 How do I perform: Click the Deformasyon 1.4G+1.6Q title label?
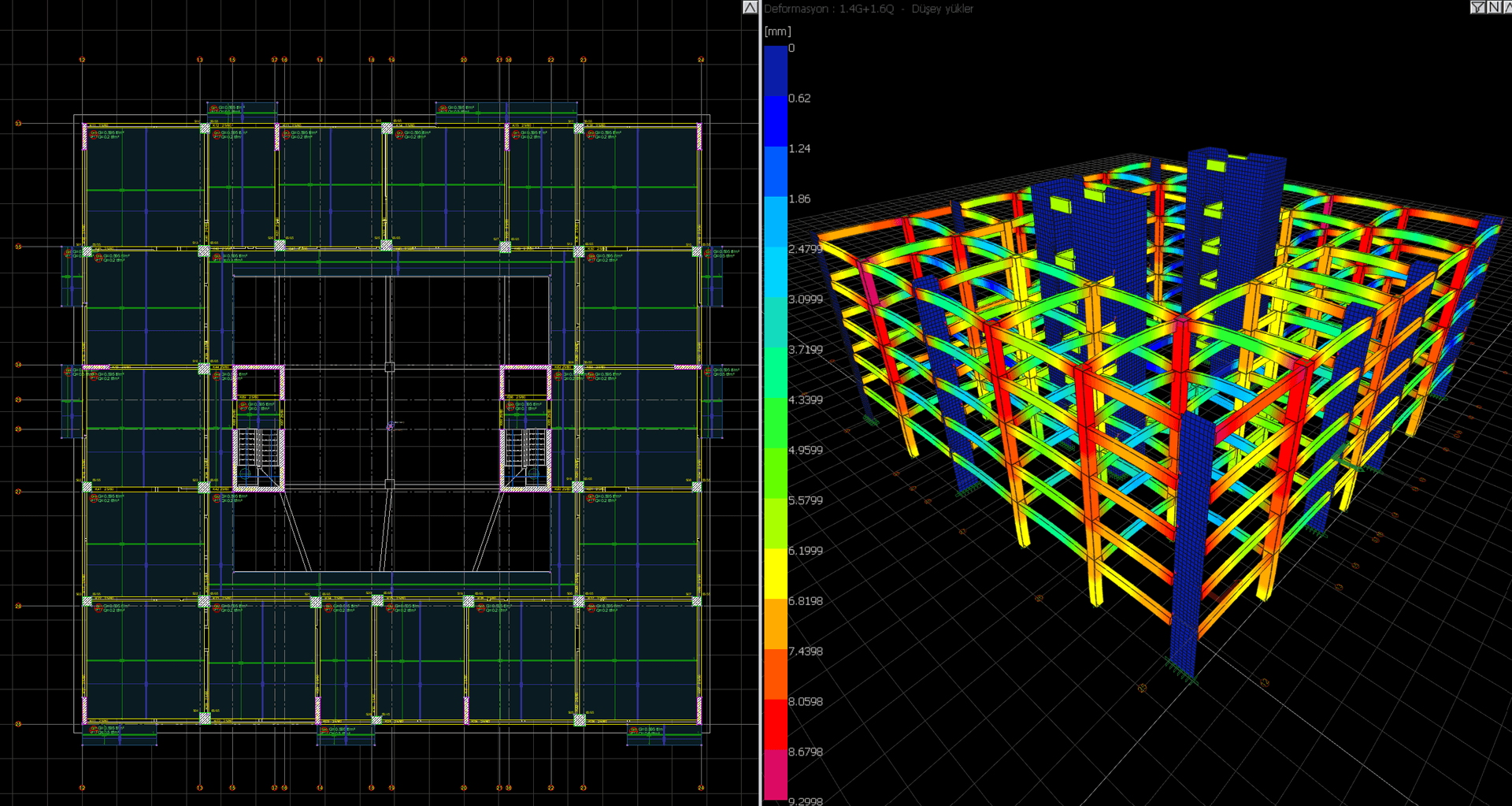pyautogui.click(x=829, y=9)
